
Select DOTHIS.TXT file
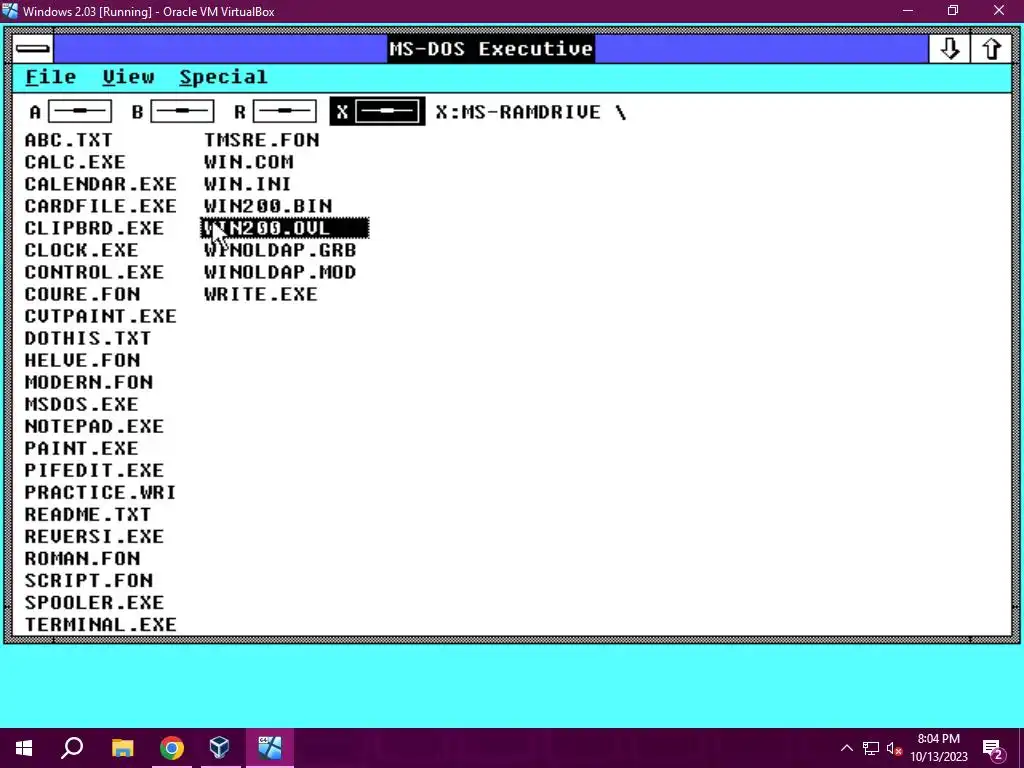(88, 338)
